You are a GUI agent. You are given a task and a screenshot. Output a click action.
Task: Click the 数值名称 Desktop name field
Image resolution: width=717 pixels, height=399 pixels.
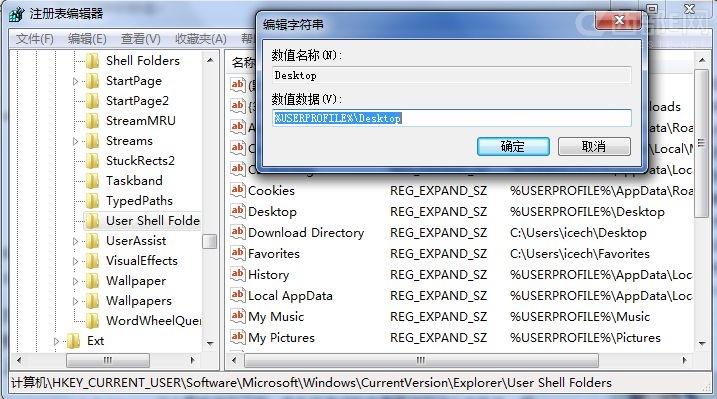(452, 75)
